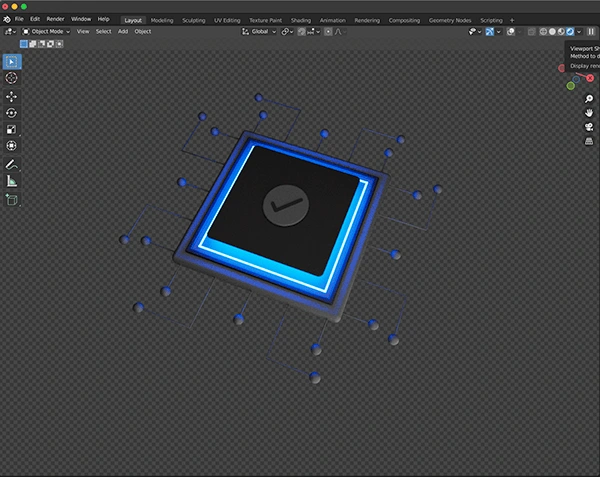Select the Select Box tool
Screen dimensions: 600x477
[12, 62]
